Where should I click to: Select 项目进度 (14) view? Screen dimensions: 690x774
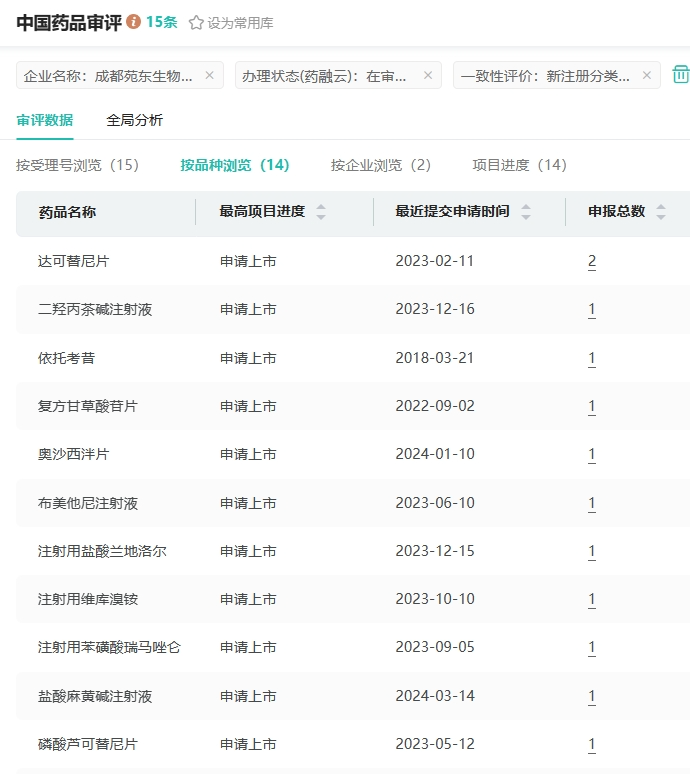tap(519, 165)
